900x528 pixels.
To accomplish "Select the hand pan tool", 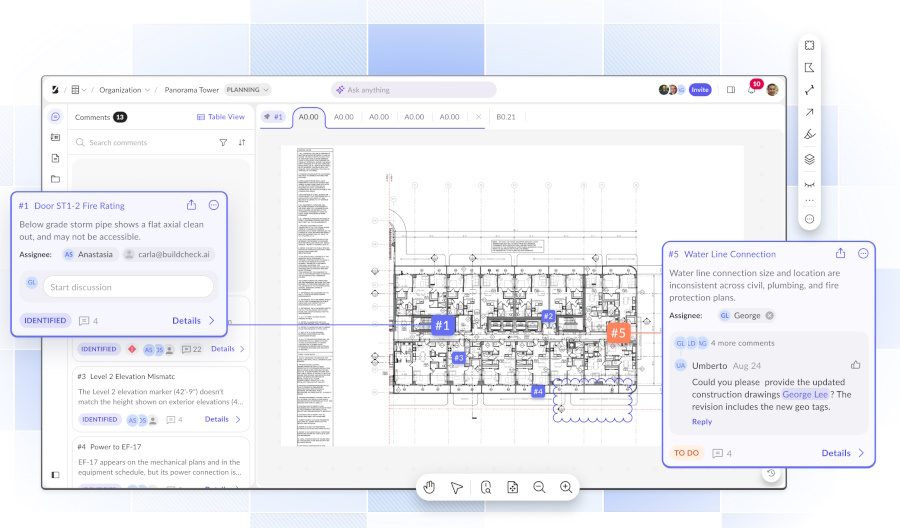I will [430, 487].
